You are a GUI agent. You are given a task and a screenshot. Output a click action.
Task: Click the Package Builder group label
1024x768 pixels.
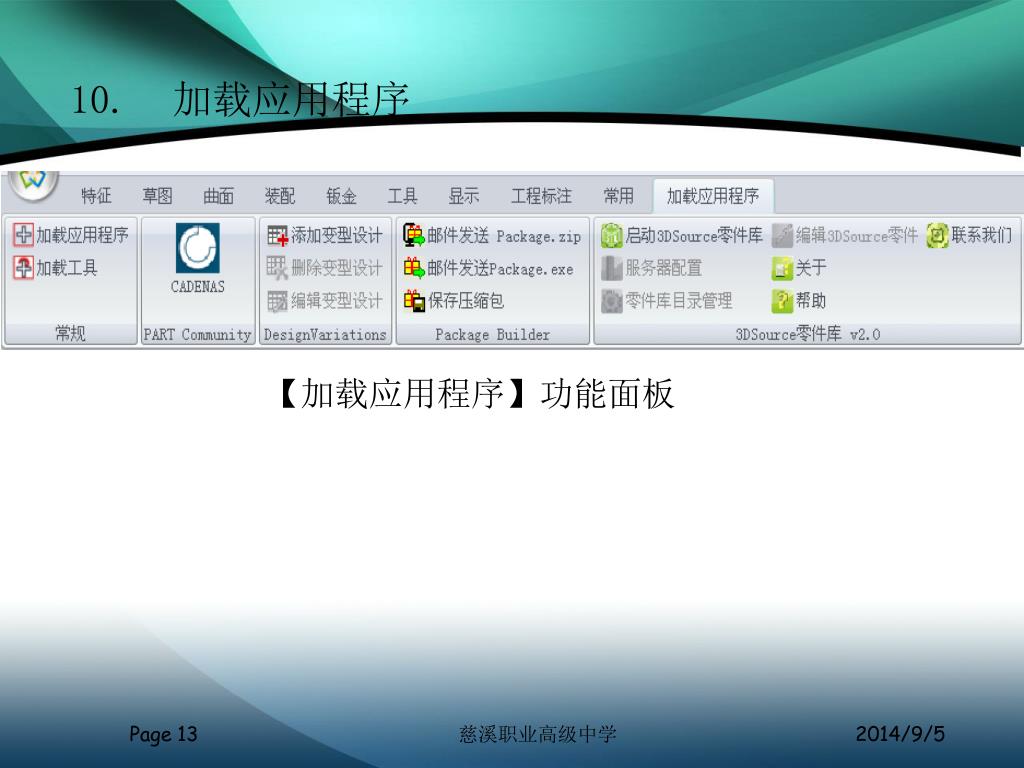click(492, 334)
